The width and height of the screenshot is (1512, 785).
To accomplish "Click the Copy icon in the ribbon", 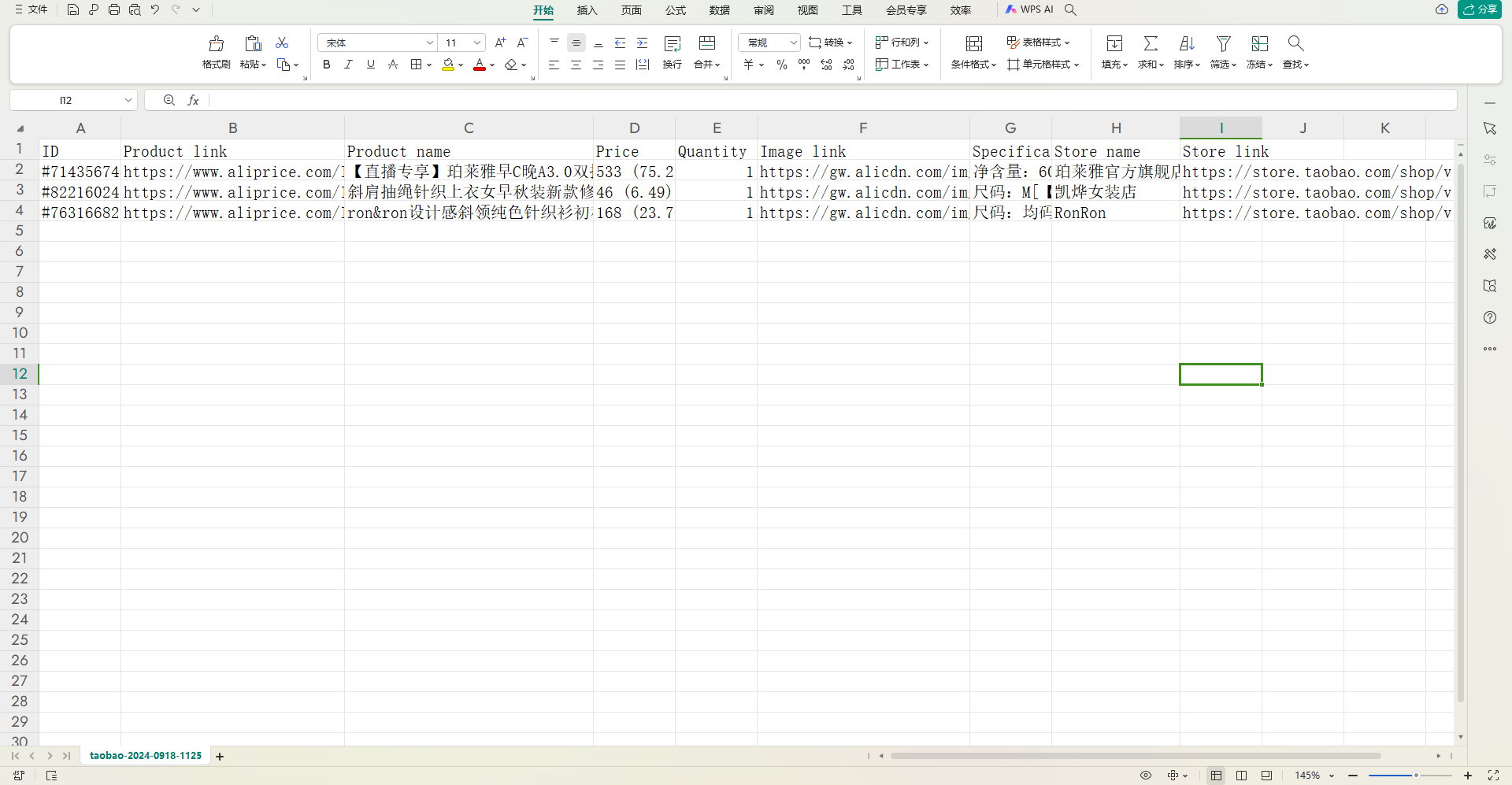I will (284, 65).
